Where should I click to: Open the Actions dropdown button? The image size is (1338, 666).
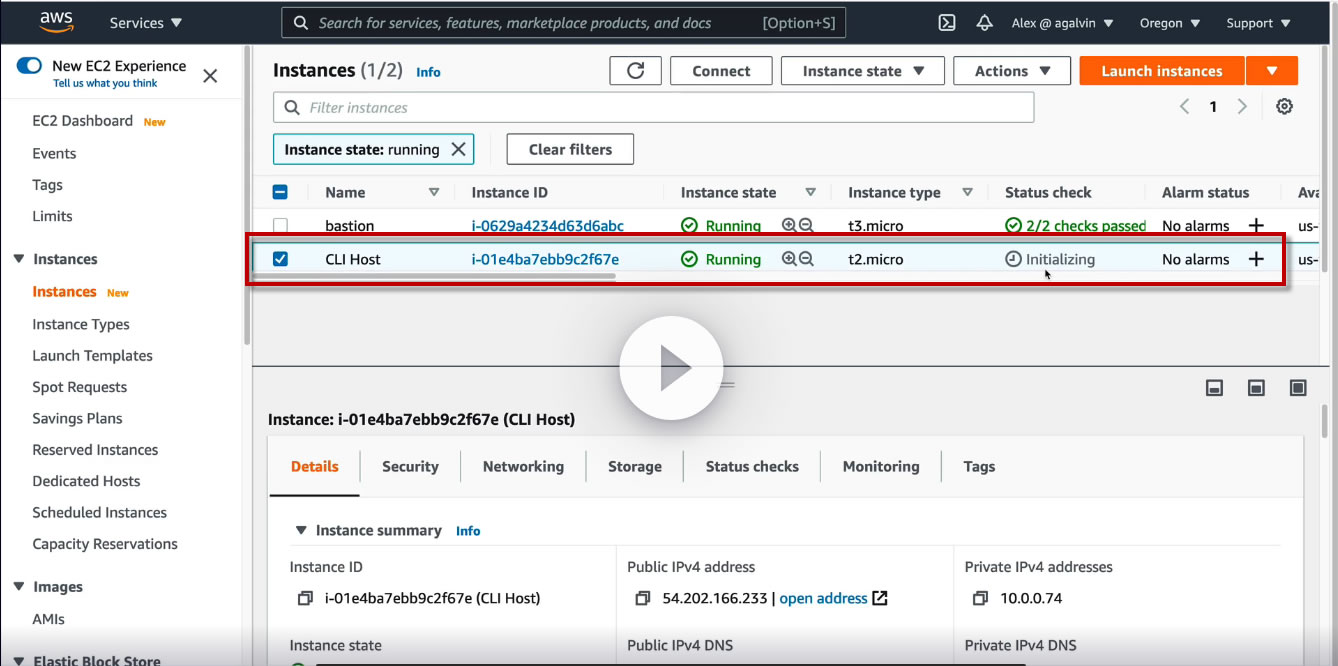(x=1013, y=71)
